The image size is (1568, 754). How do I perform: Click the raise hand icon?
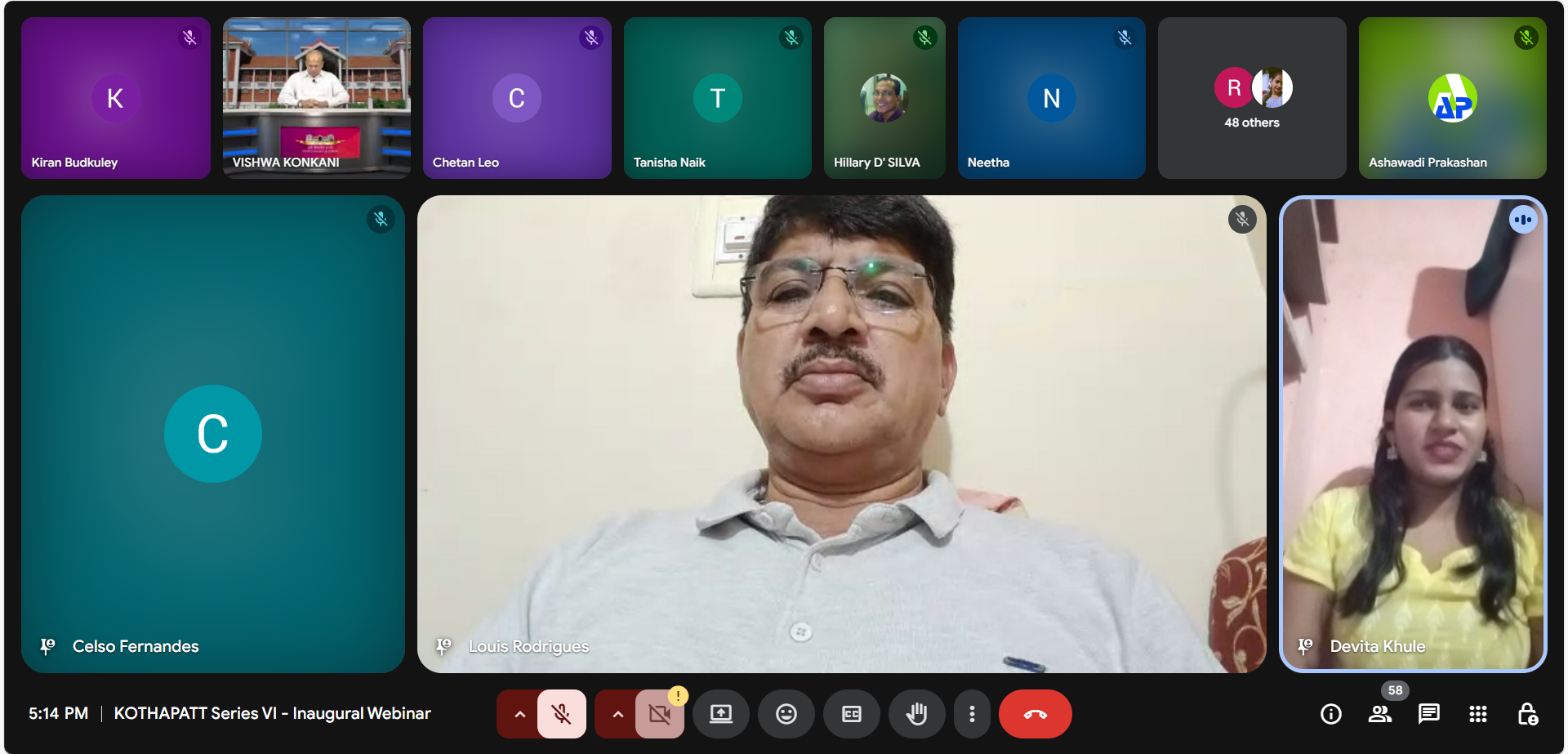pos(916,714)
